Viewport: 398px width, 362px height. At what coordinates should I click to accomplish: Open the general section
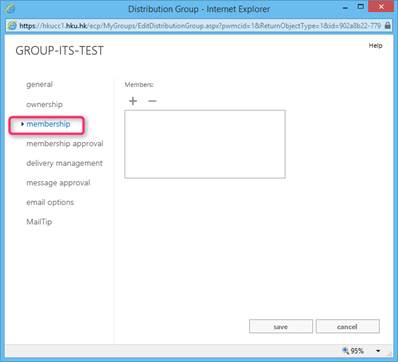click(x=39, y=84)
